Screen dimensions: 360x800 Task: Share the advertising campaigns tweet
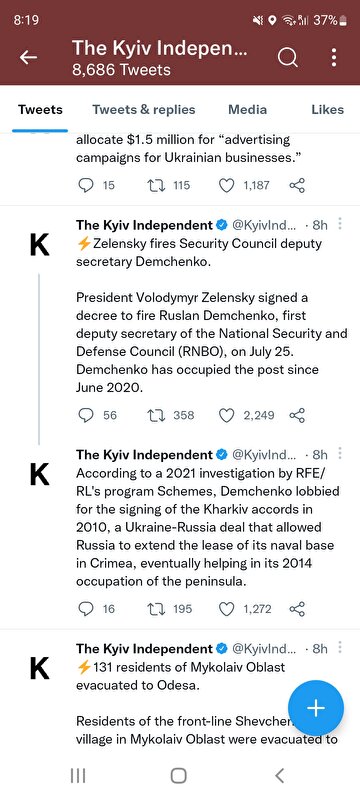[297, 185]
